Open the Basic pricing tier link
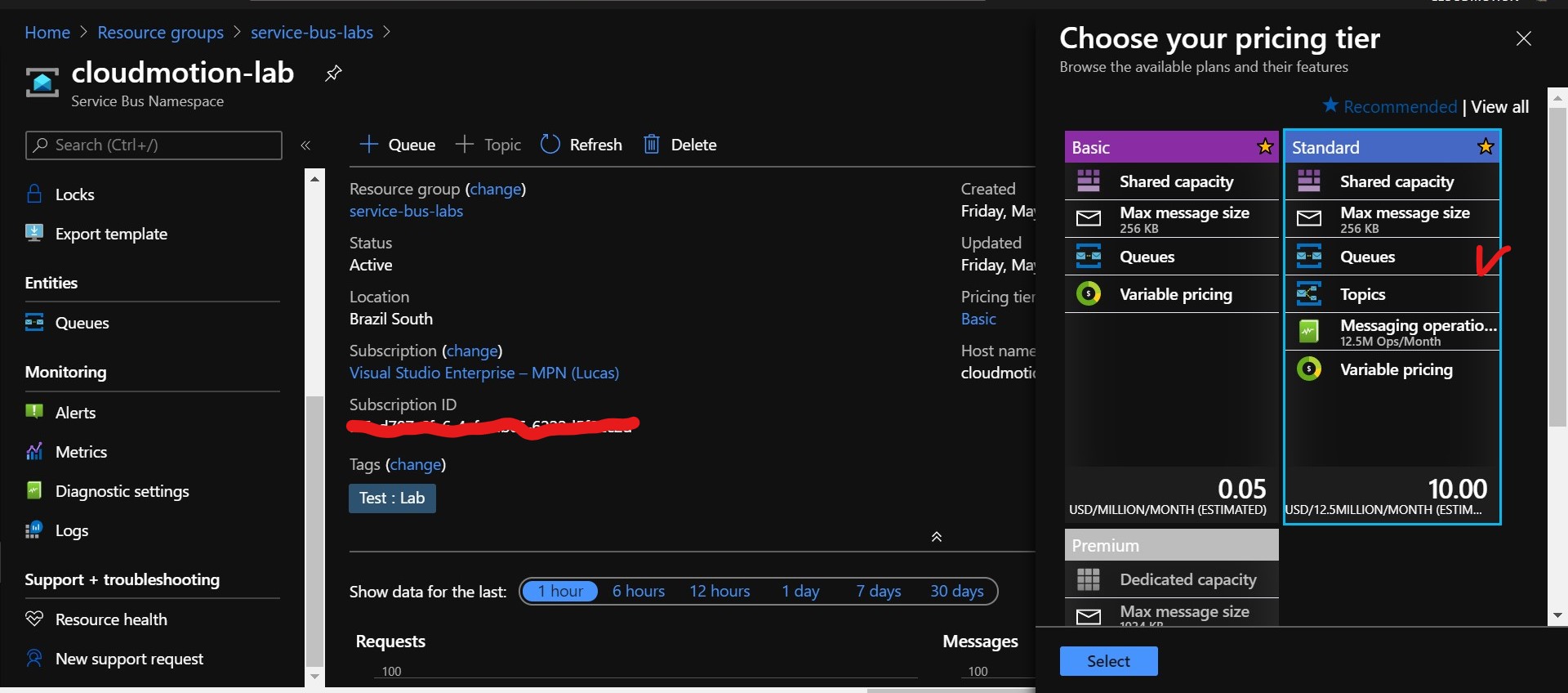This screenshot has height=693, width=1568. click(978, 319)
